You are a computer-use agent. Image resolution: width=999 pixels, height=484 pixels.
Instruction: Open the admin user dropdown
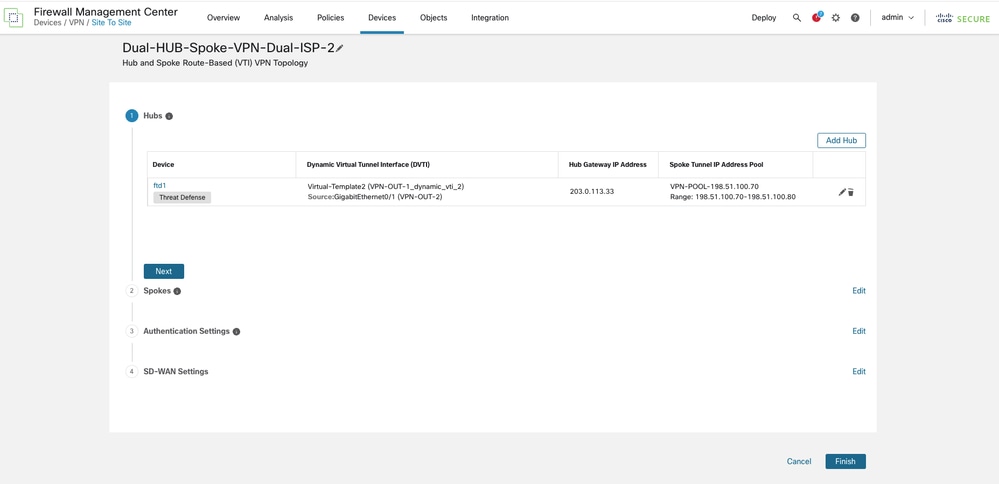tap(898, 18)
